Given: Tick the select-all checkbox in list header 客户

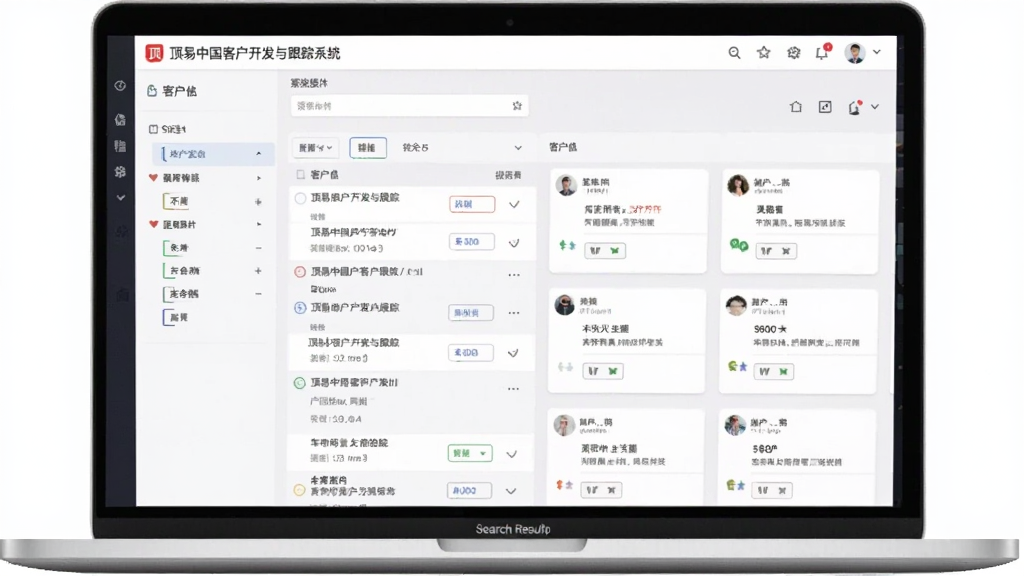Looking at the screenshot, I should pos(300,174).
